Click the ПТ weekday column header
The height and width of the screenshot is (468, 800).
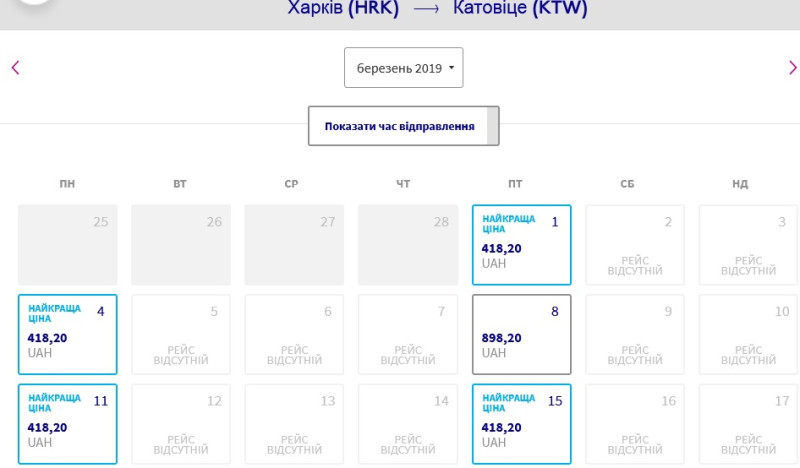pyautogui.click(x=515, y=184)
